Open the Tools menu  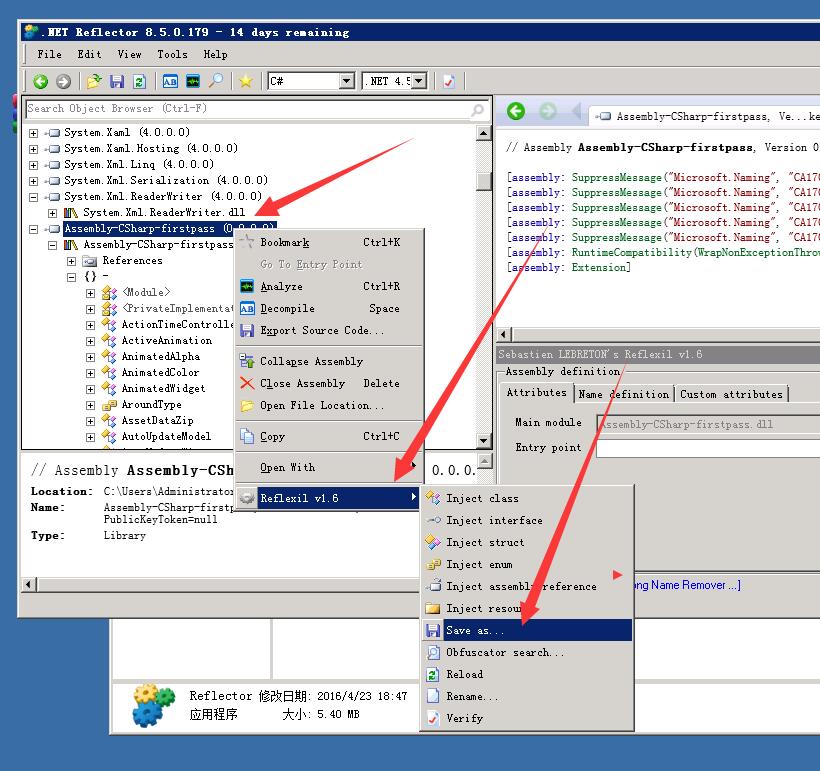pyautogui.click(x=171, y=55)
